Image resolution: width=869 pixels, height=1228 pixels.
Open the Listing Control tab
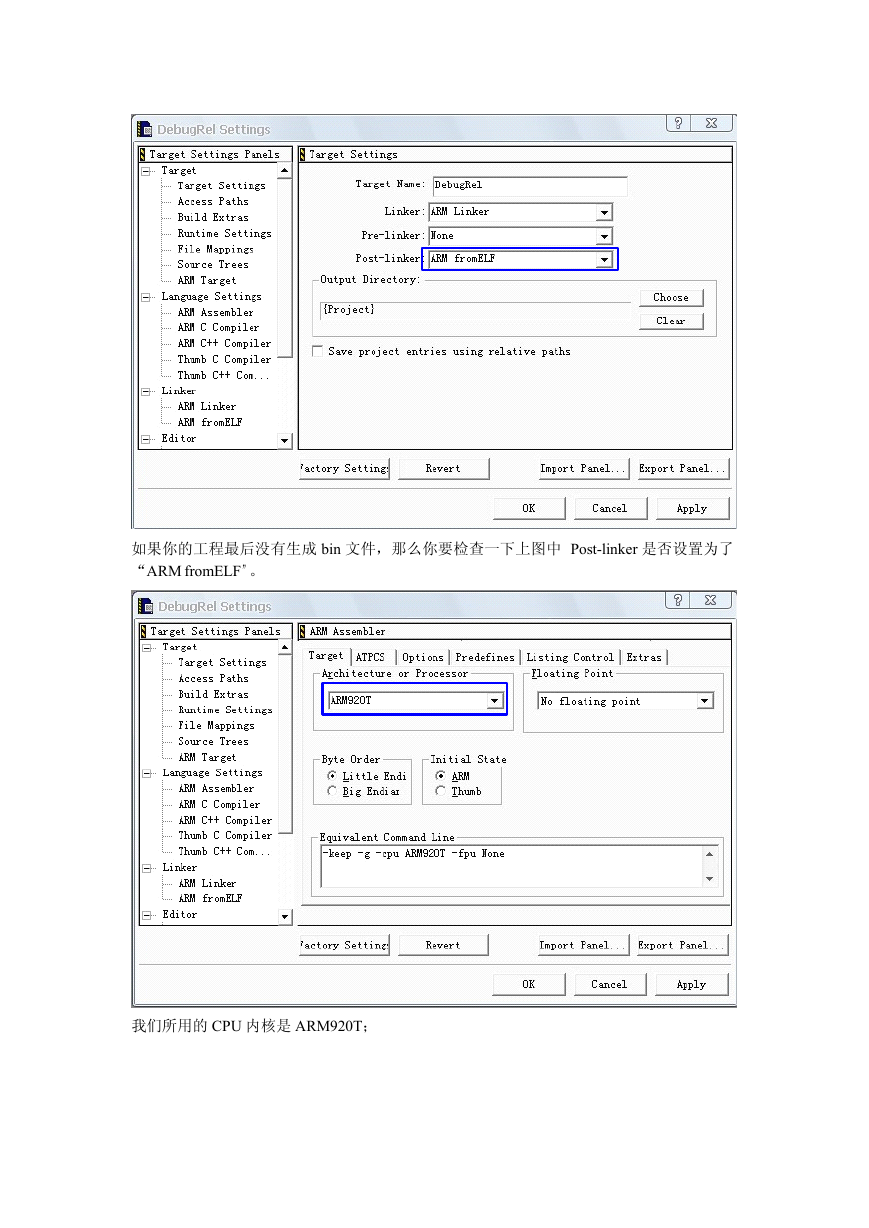(x=570, y=657)
